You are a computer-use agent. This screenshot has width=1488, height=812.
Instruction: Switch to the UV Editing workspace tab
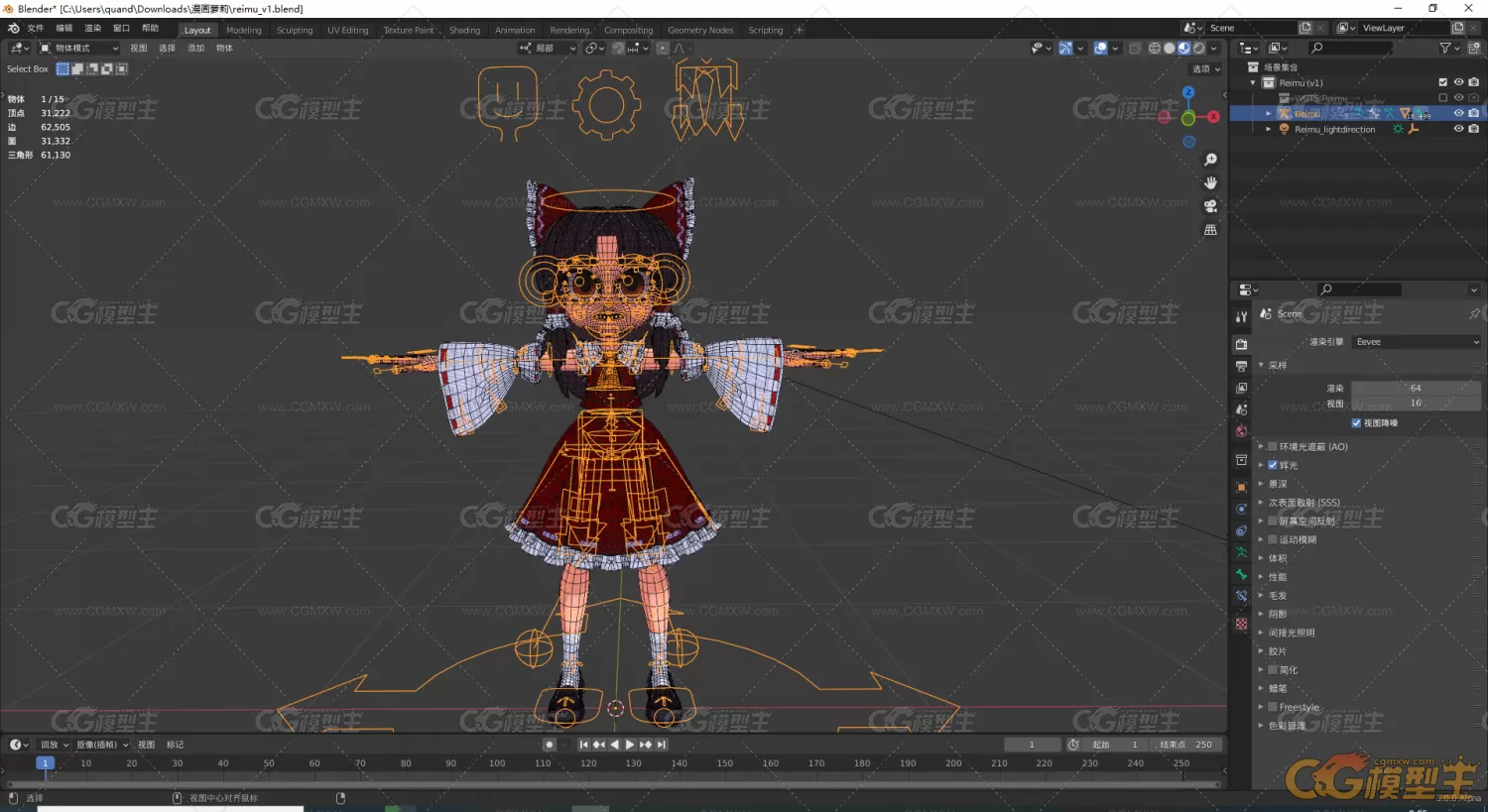(x=348, y=30)
